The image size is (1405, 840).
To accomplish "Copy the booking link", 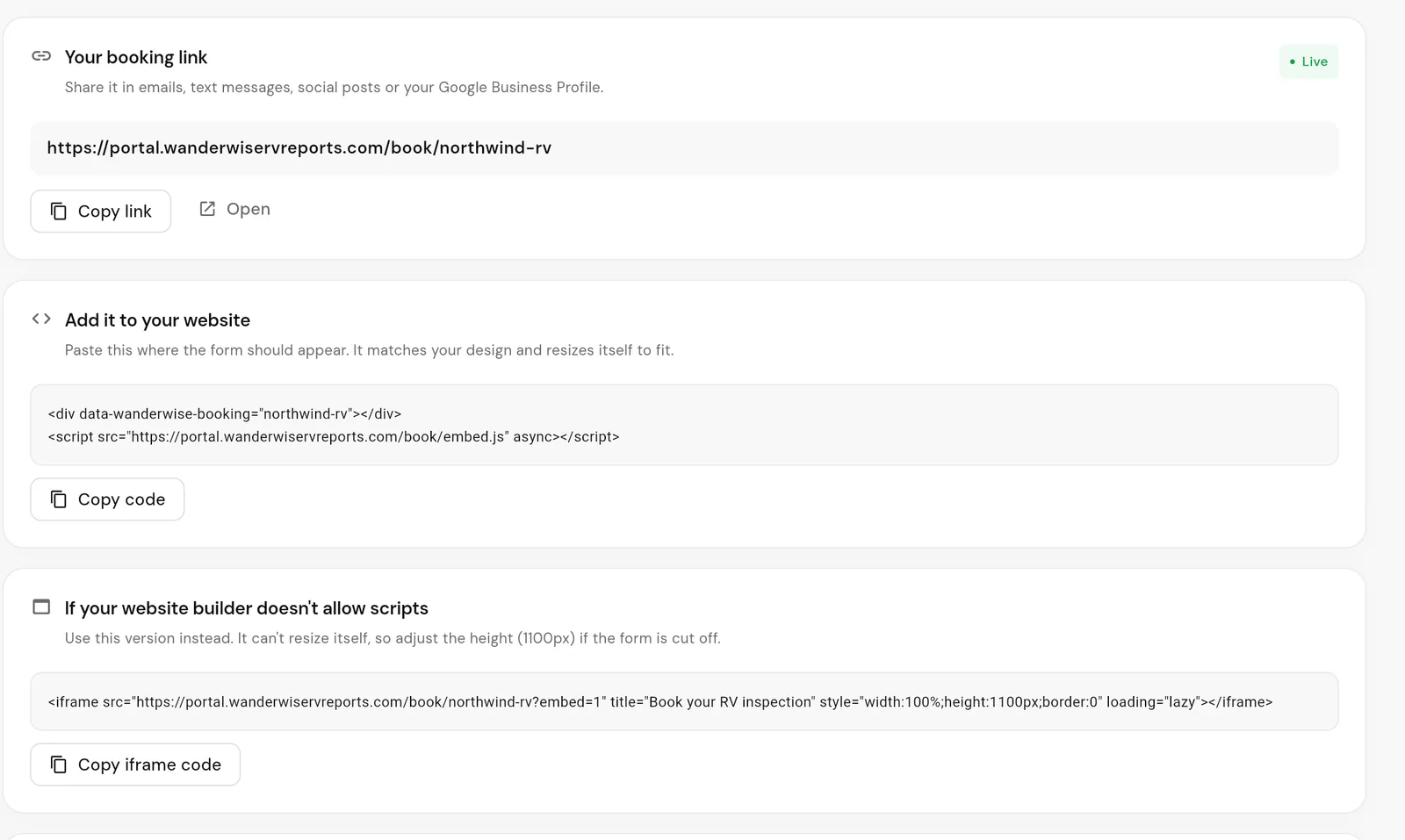I will coord(101,212).
